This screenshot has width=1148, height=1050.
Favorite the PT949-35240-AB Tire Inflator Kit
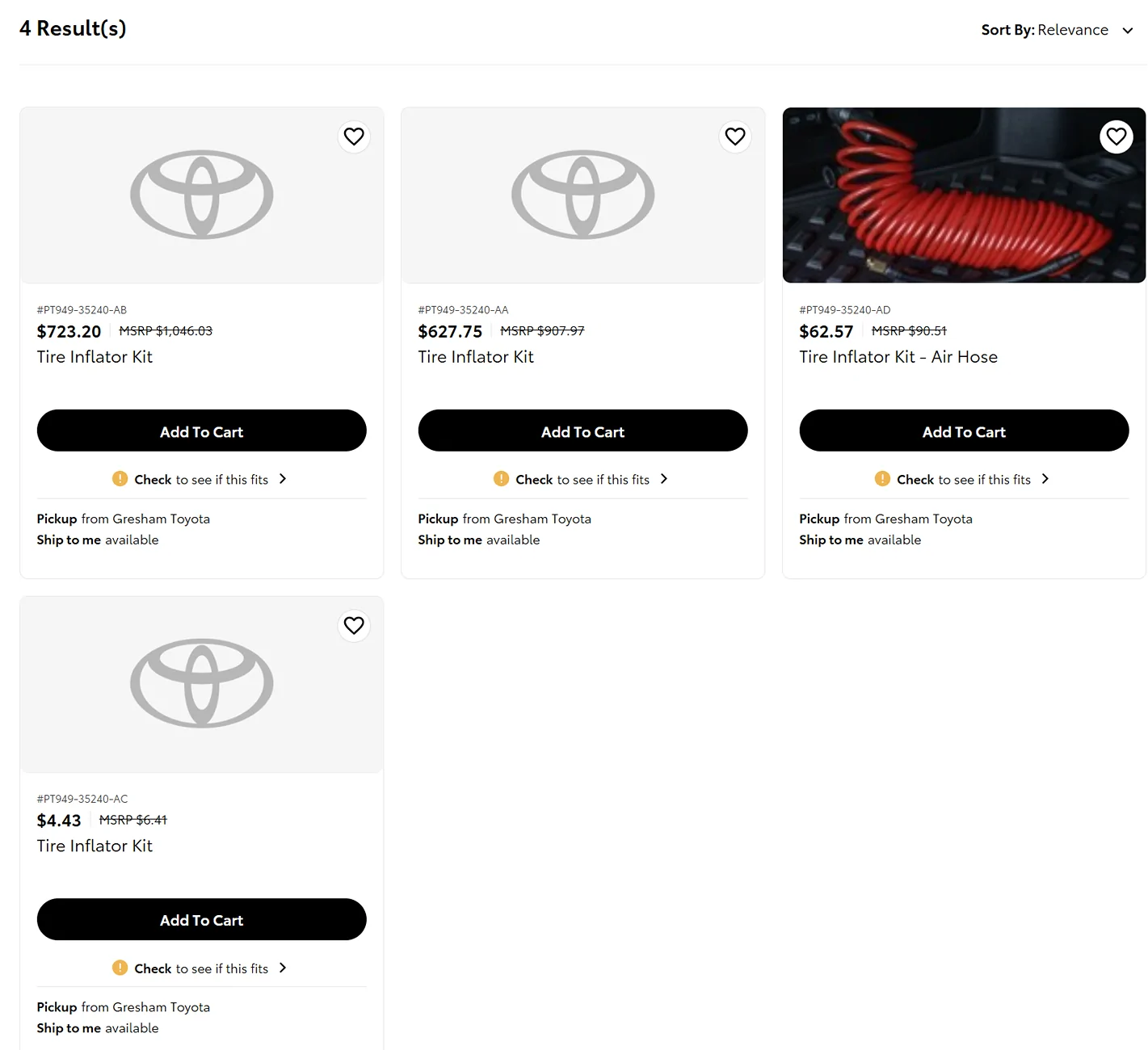[x=354, y=136]
